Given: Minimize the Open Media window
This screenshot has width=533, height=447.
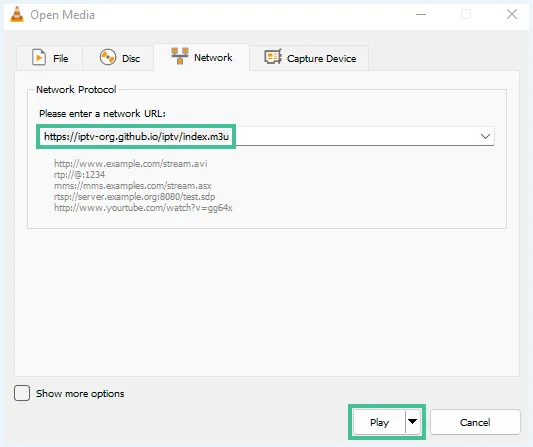Looking at the screenshot, I should click(x=421, y=14).
